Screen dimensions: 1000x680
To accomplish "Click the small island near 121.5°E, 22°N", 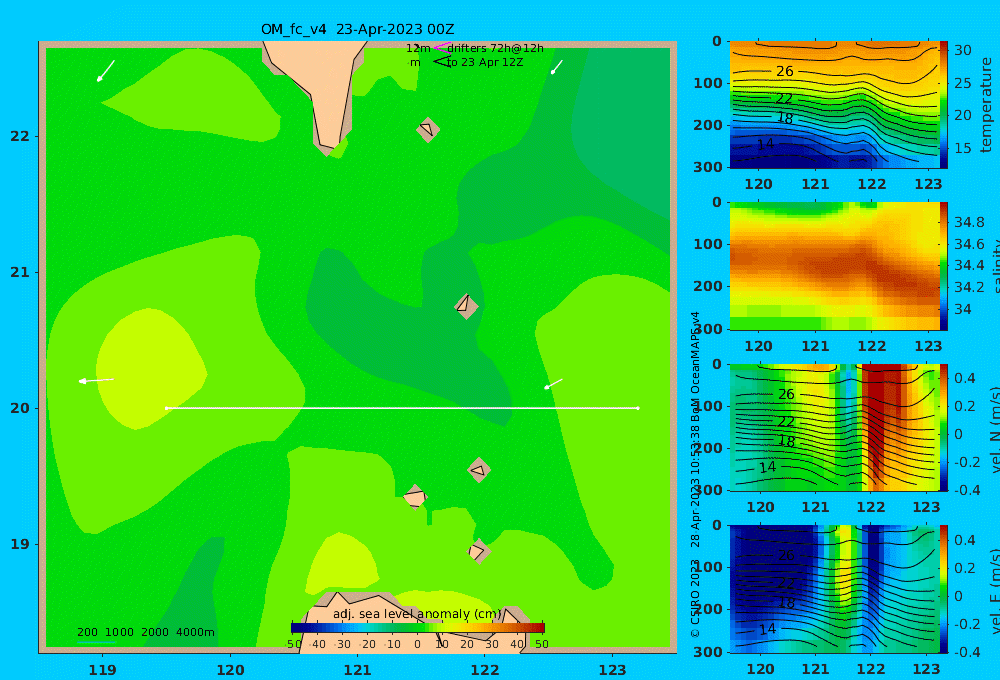I will pyautogui.click(x=428, y=129).
